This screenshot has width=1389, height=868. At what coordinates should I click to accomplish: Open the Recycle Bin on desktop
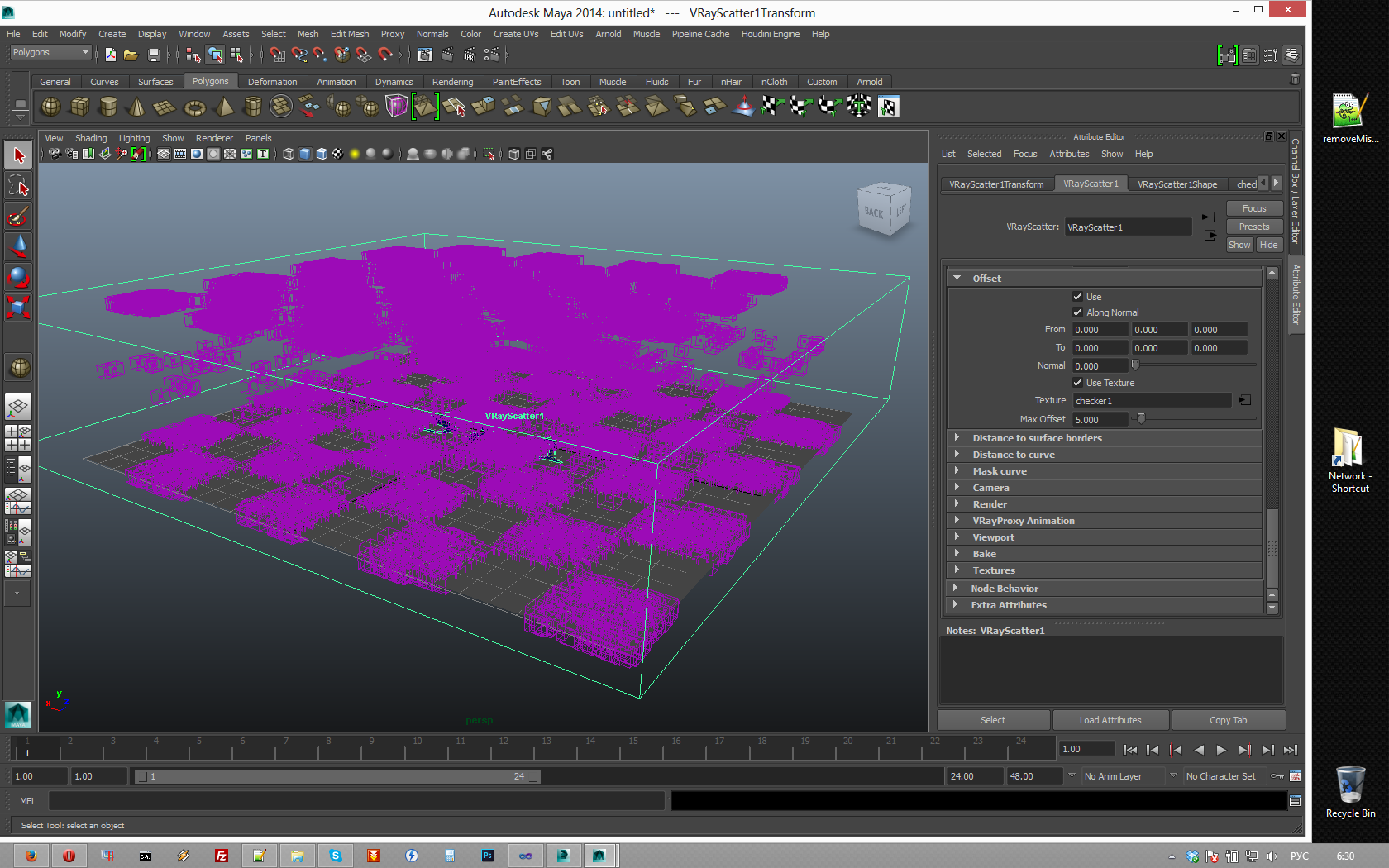click(1350, 791)
